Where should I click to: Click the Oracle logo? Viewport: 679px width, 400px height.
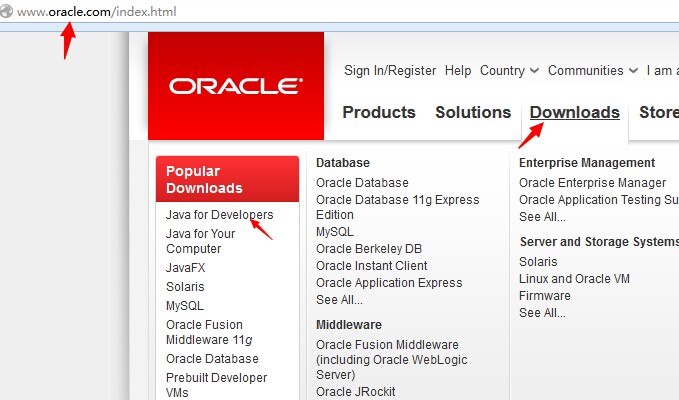(x=236, y=86)
